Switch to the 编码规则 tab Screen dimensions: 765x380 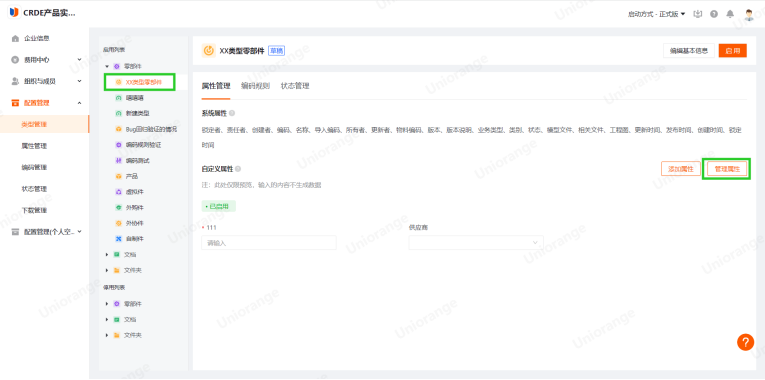255,86
